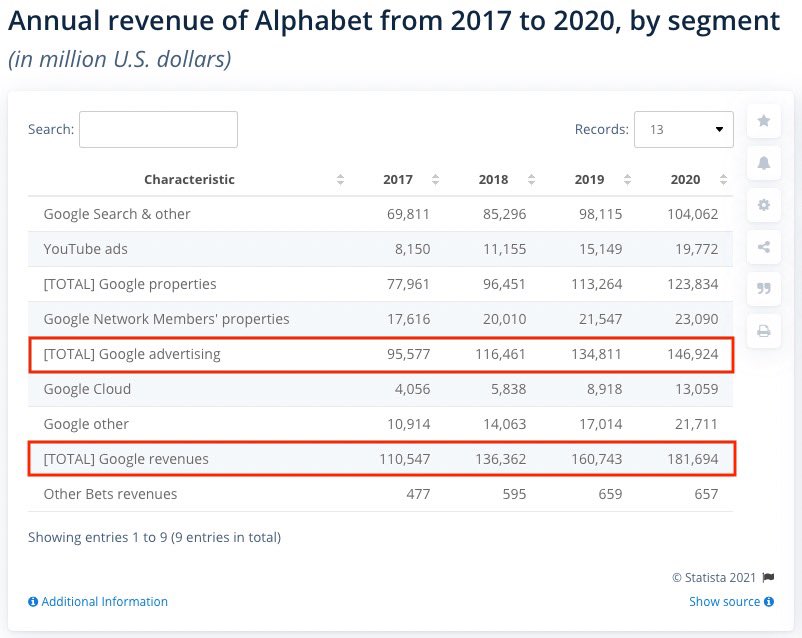Click the value 104,062 for 2020
The height and width of the screenshot is (638, 802).
(693, 214)
